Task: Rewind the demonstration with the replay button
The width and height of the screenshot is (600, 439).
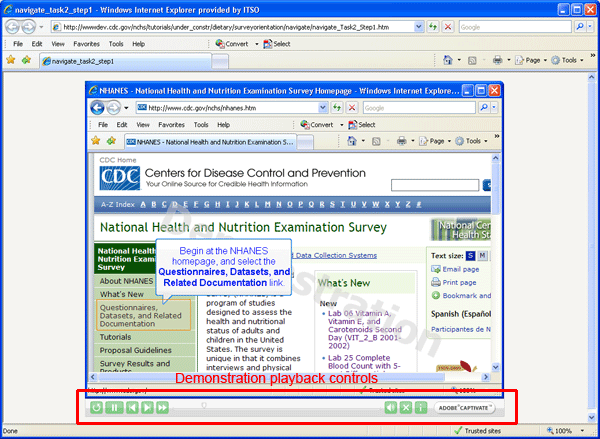Action: coord(96,407)
